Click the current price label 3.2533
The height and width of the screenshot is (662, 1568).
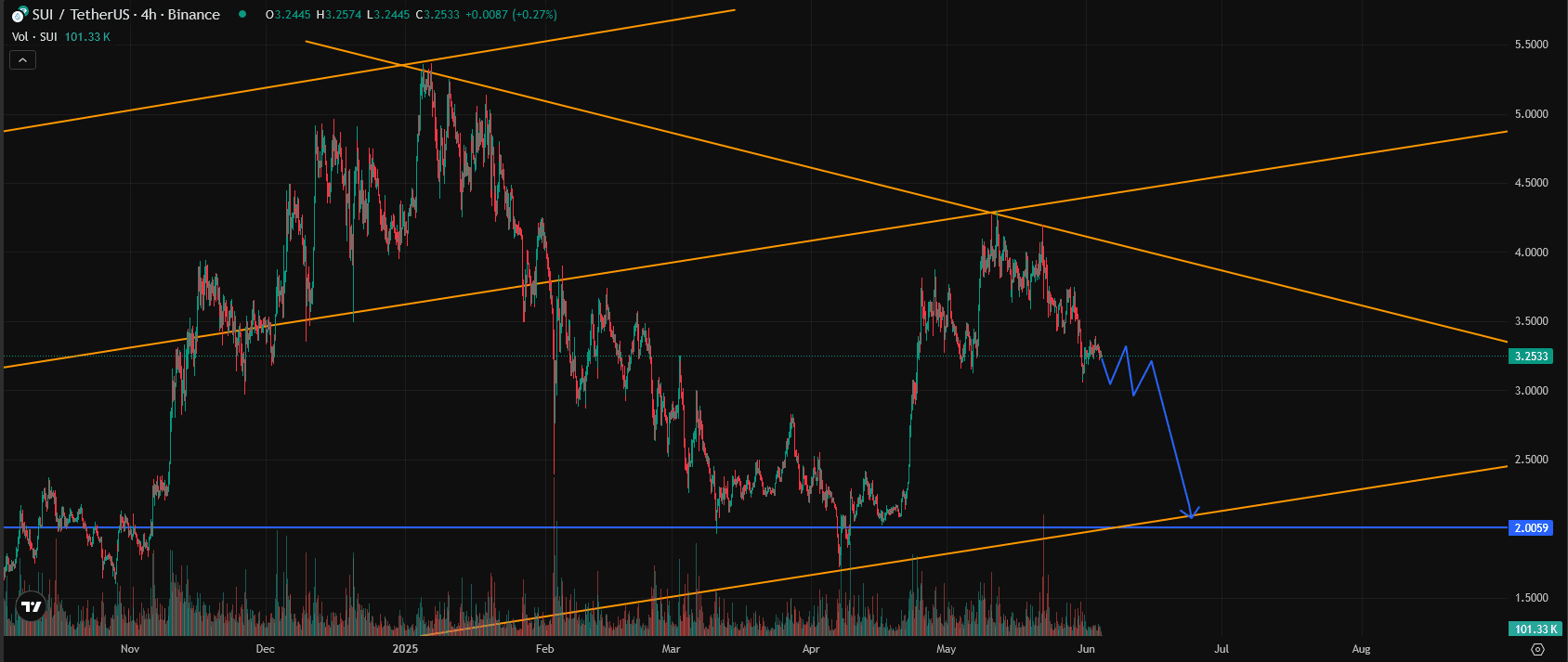[1532, 357]
